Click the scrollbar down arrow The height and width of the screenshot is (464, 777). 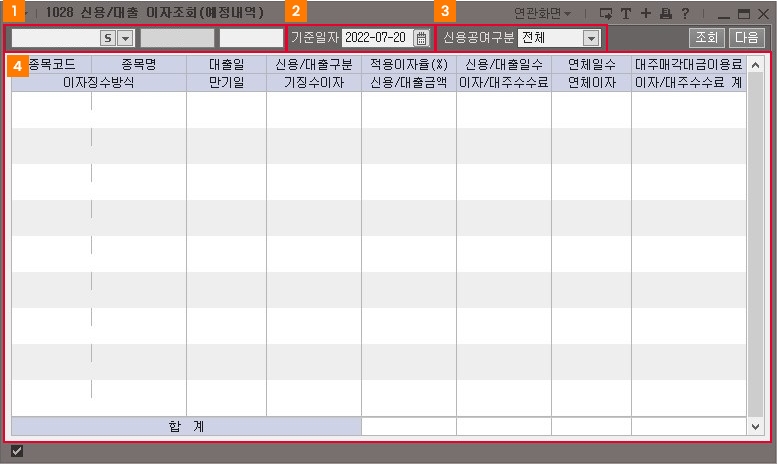pyautogui.click(x=755, y=427)
